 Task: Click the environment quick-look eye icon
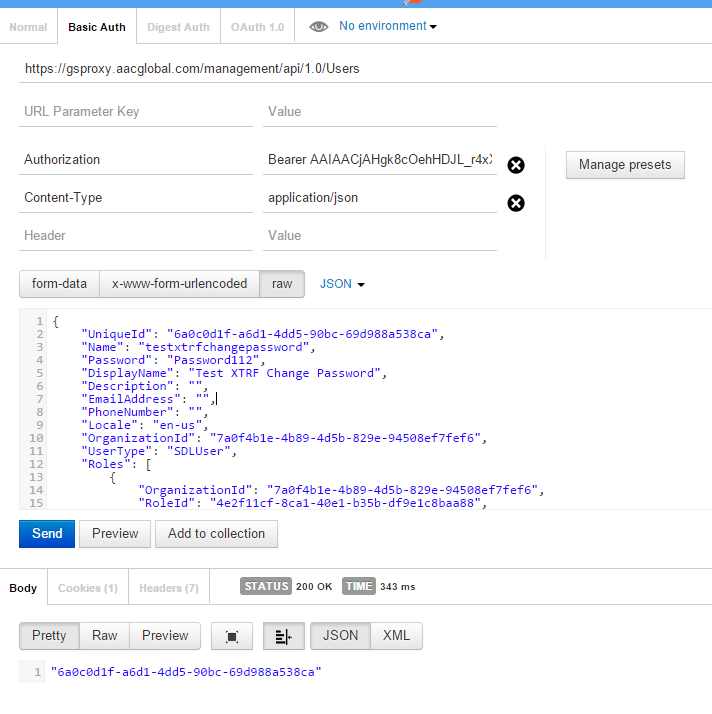pyautogui.click(x=319, y=27)
